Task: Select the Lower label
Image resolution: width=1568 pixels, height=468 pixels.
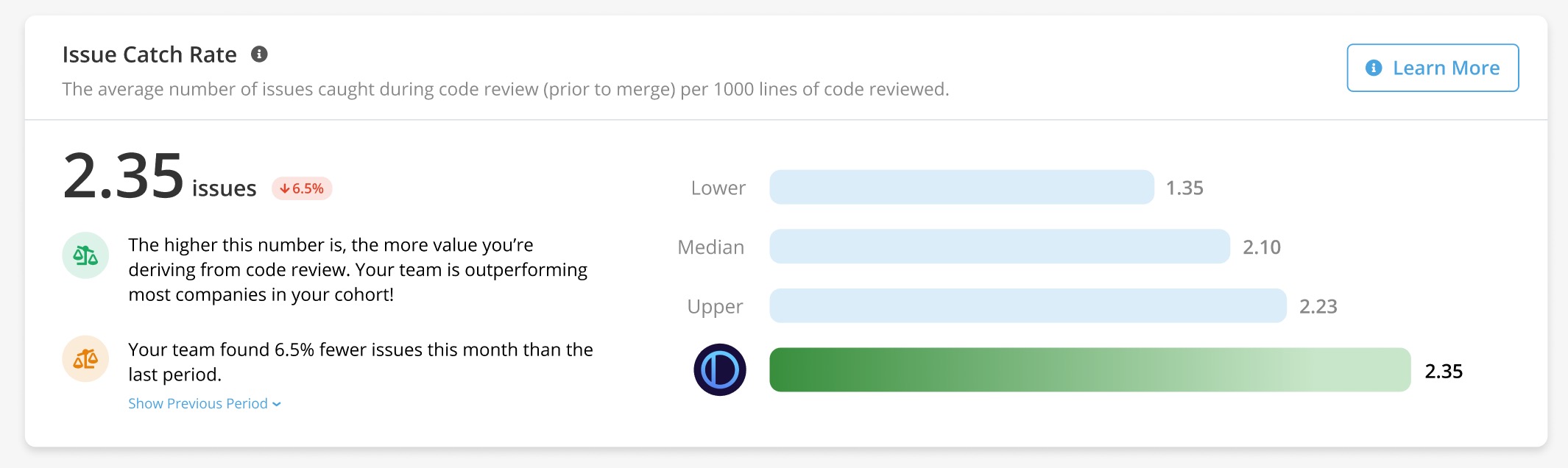Action: pyautogui.click(x=718, y=188)
